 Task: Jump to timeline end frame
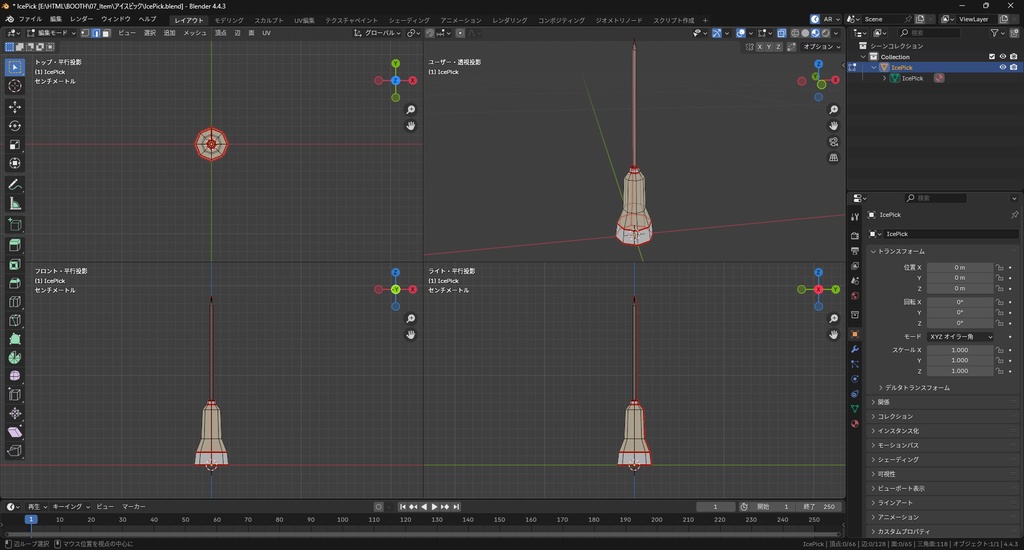click(456, 507)
